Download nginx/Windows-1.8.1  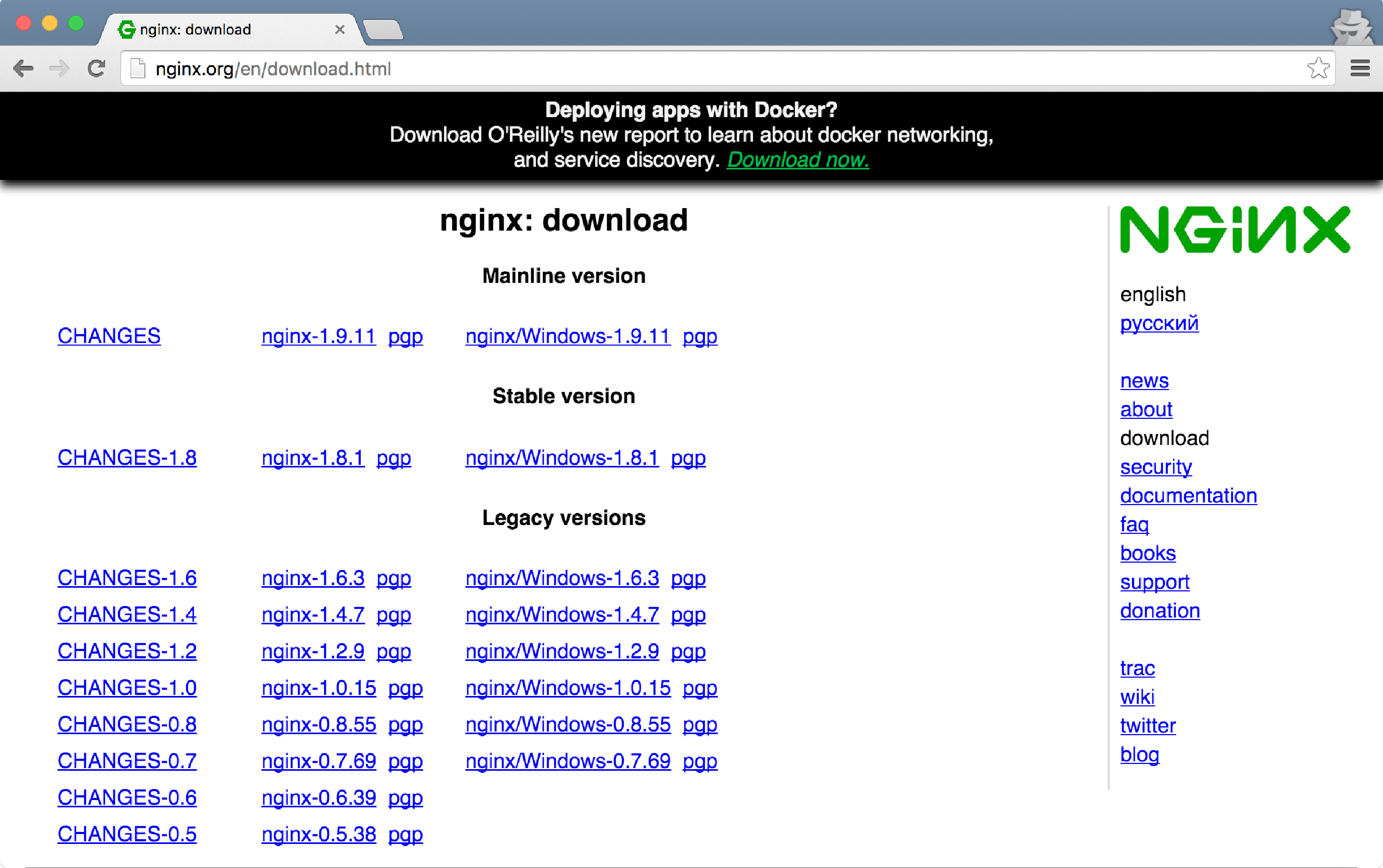(562, 458)
